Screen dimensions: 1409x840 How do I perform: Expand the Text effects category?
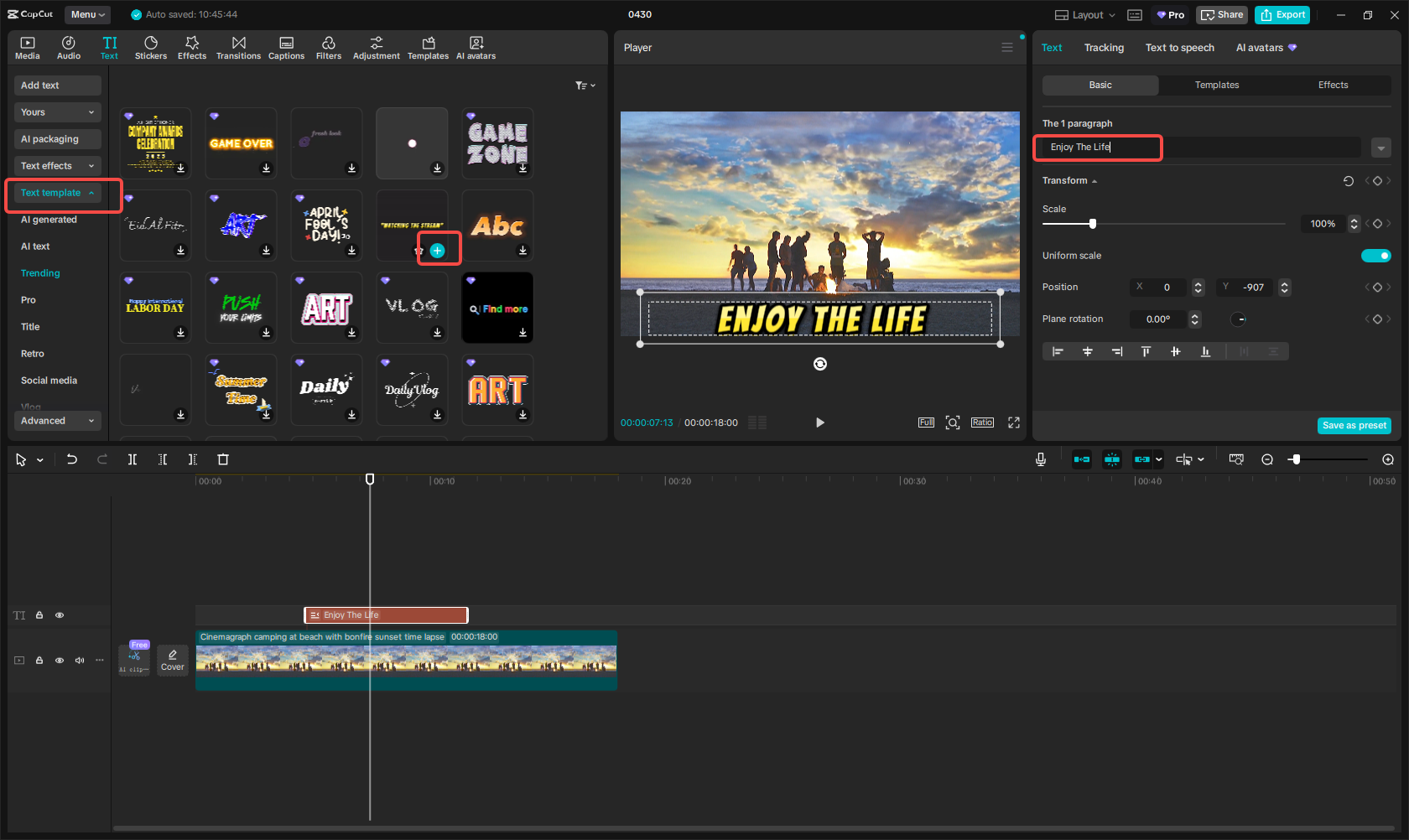57,166
